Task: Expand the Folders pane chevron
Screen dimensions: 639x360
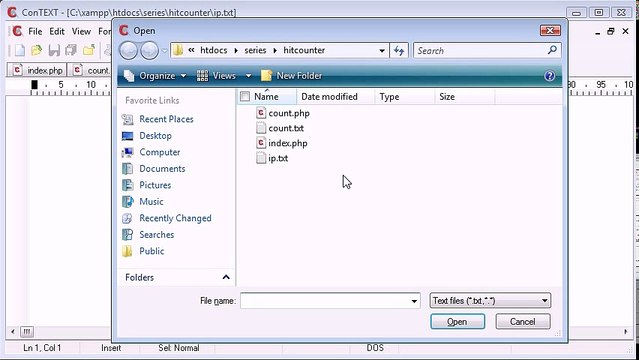Action: point(226,277)
